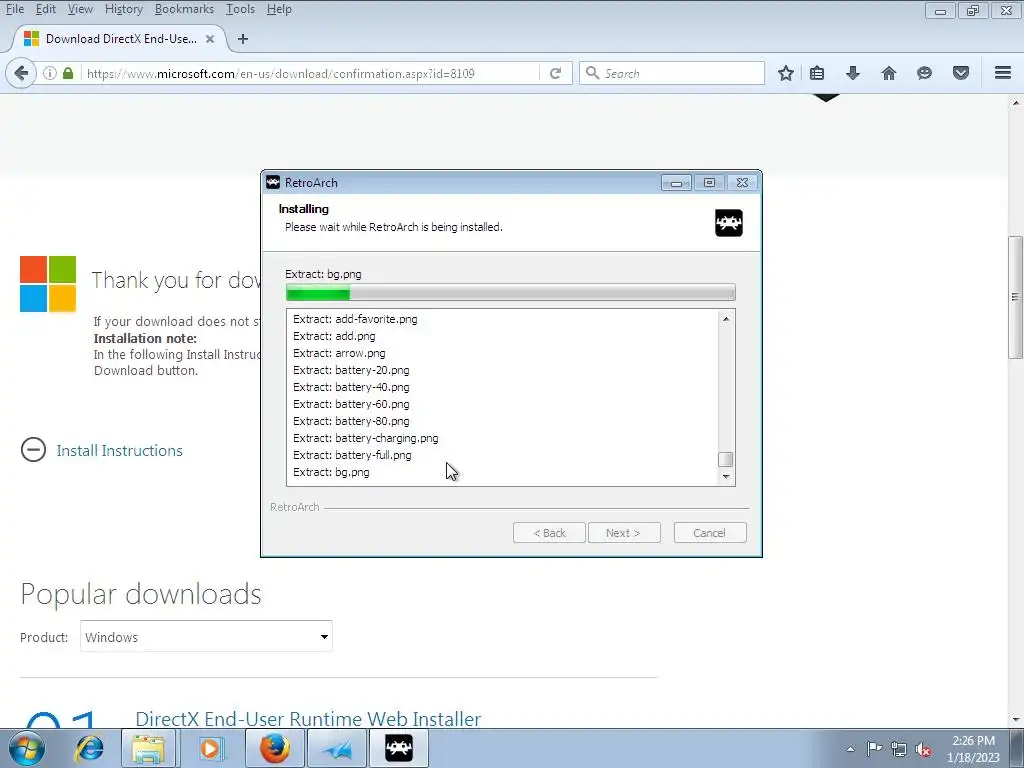Click Firefox page scrollbar thumb
This screenshot has height=768, width=1024.
(x=1016, y=297)
